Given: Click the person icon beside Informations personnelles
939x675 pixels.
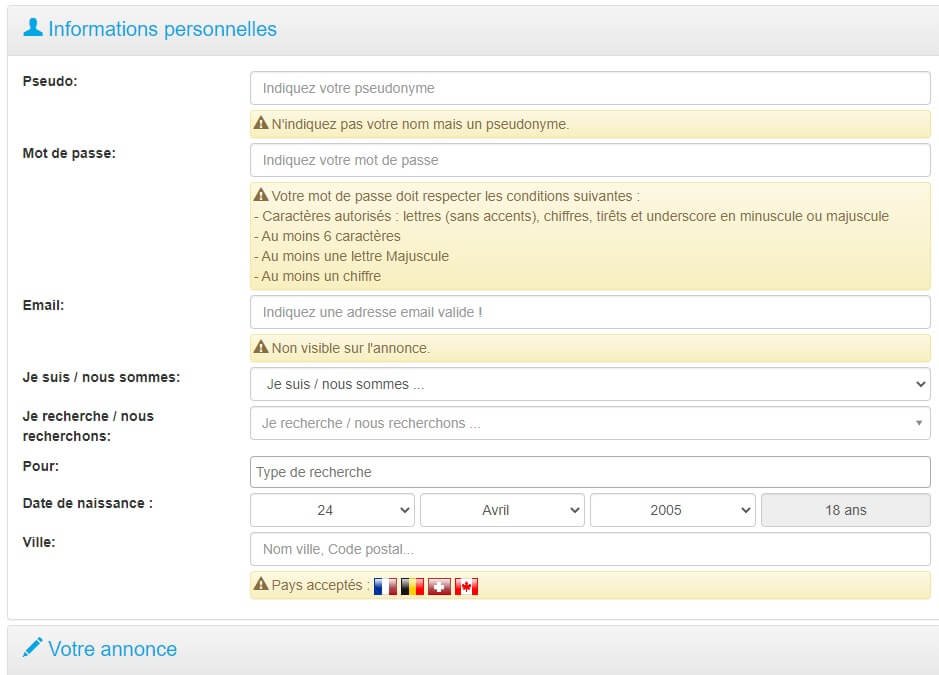Looking at the screenshot, I should coord(34,29).
